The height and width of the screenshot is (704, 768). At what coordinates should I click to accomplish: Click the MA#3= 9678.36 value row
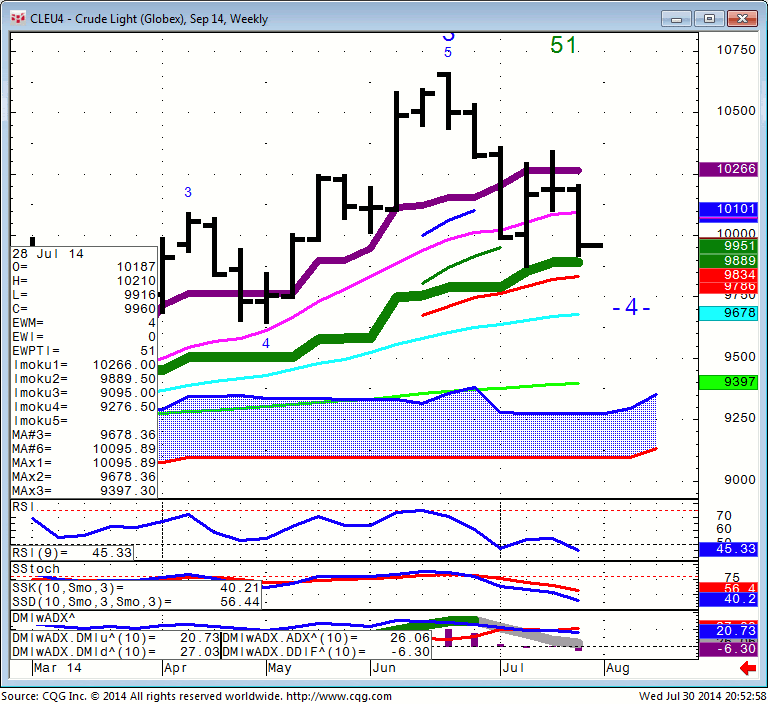(84, 435)
